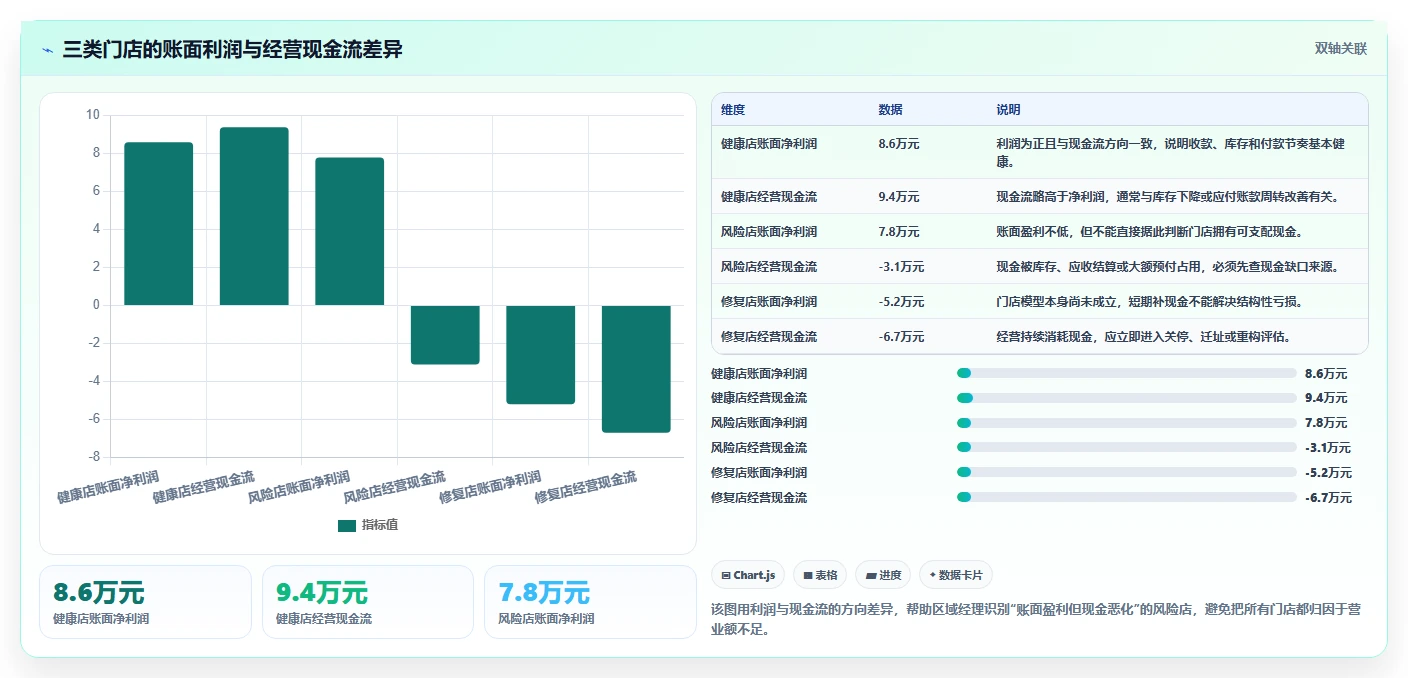Click the 风险店经营现金流 negative bar

pyautogui.click(x=445, y=334)
